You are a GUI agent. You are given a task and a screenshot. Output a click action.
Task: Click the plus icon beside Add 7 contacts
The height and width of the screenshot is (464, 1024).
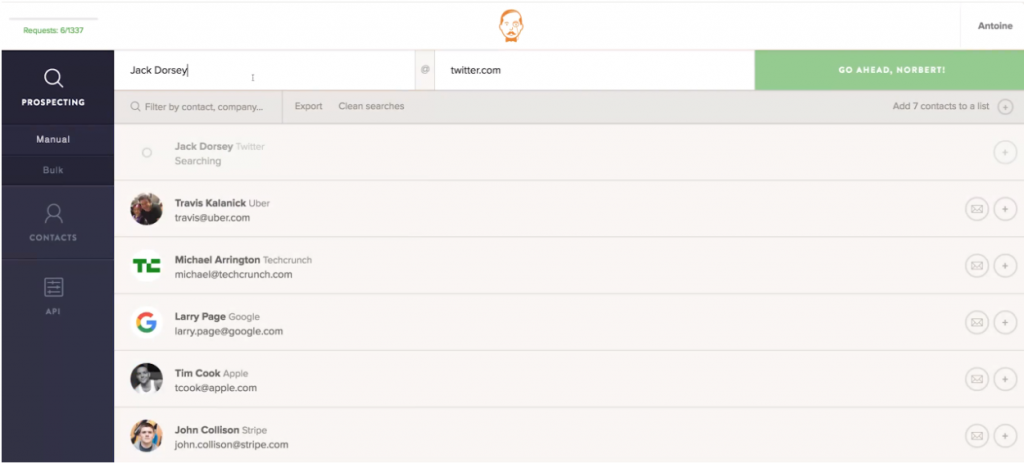1005,107
